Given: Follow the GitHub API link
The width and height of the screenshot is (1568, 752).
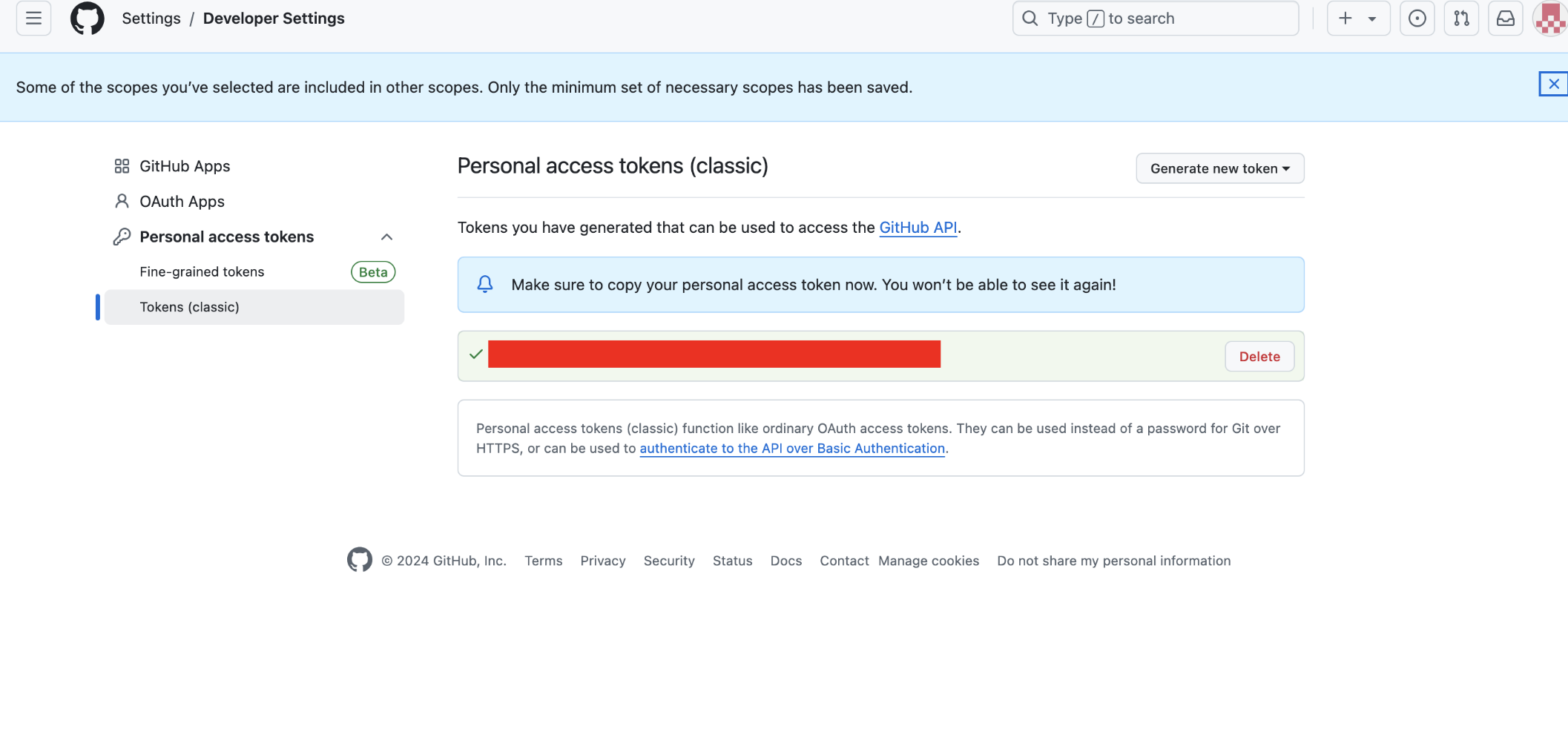Looking at the screenshot, I should pos(918,228).
